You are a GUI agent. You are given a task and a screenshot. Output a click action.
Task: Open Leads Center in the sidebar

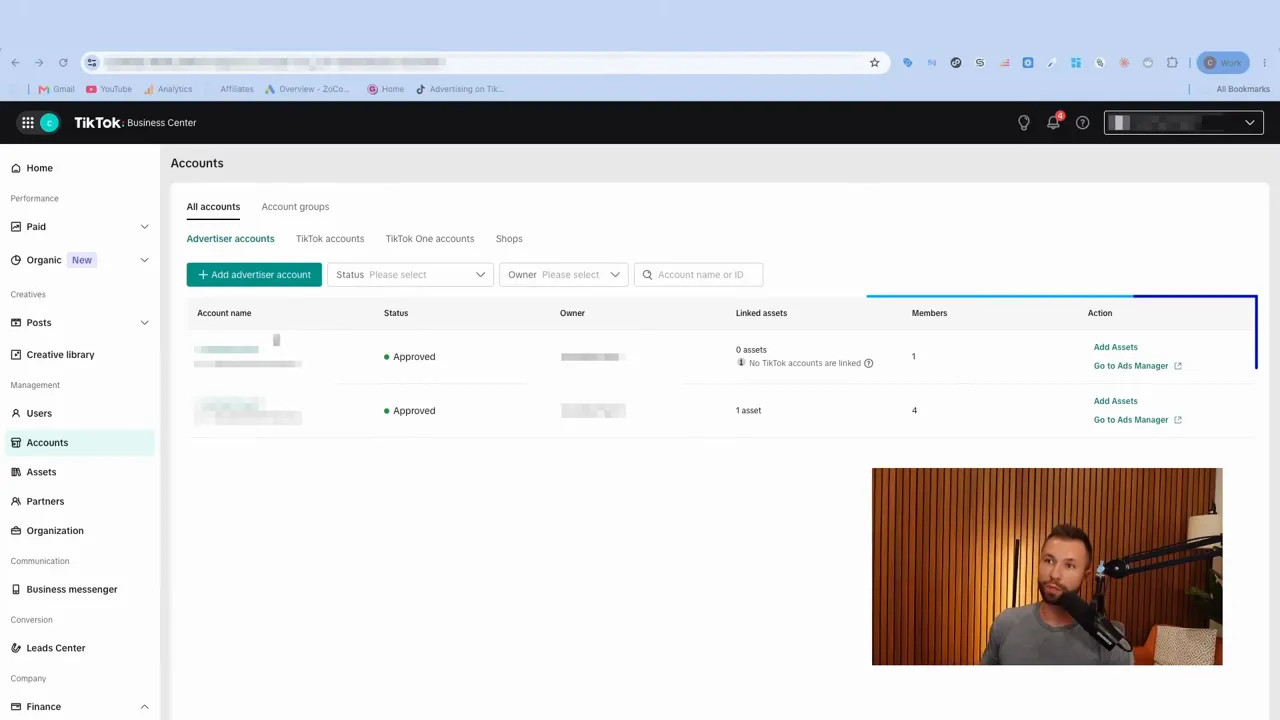(80, 648)
